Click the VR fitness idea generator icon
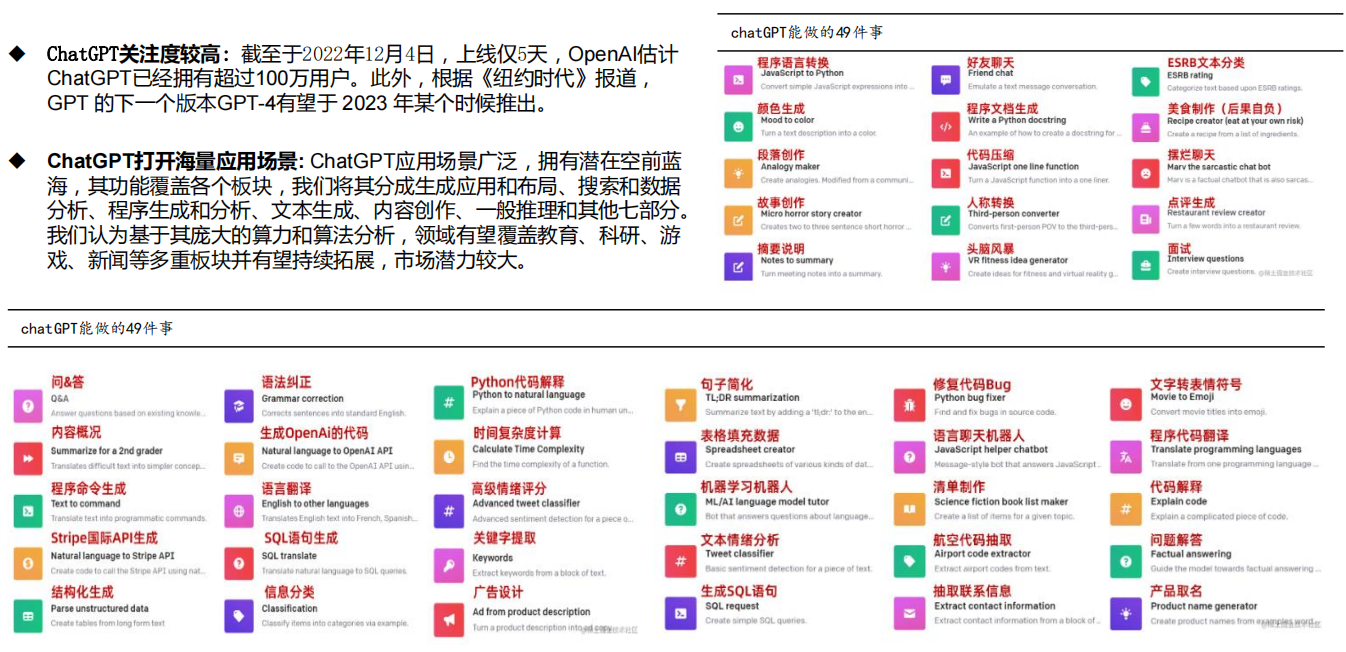This screenshot has height=652, width=1346. tap(945, 266)
